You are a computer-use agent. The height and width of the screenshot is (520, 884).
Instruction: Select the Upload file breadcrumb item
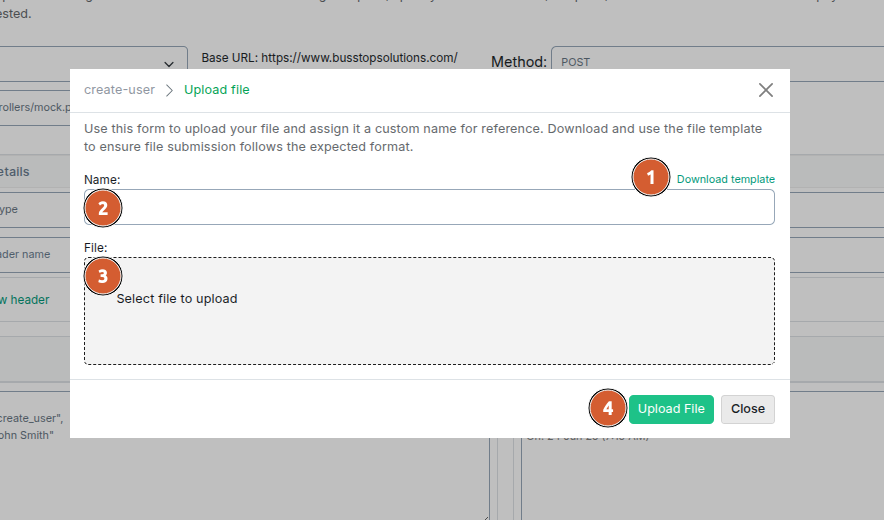[217, 90]
